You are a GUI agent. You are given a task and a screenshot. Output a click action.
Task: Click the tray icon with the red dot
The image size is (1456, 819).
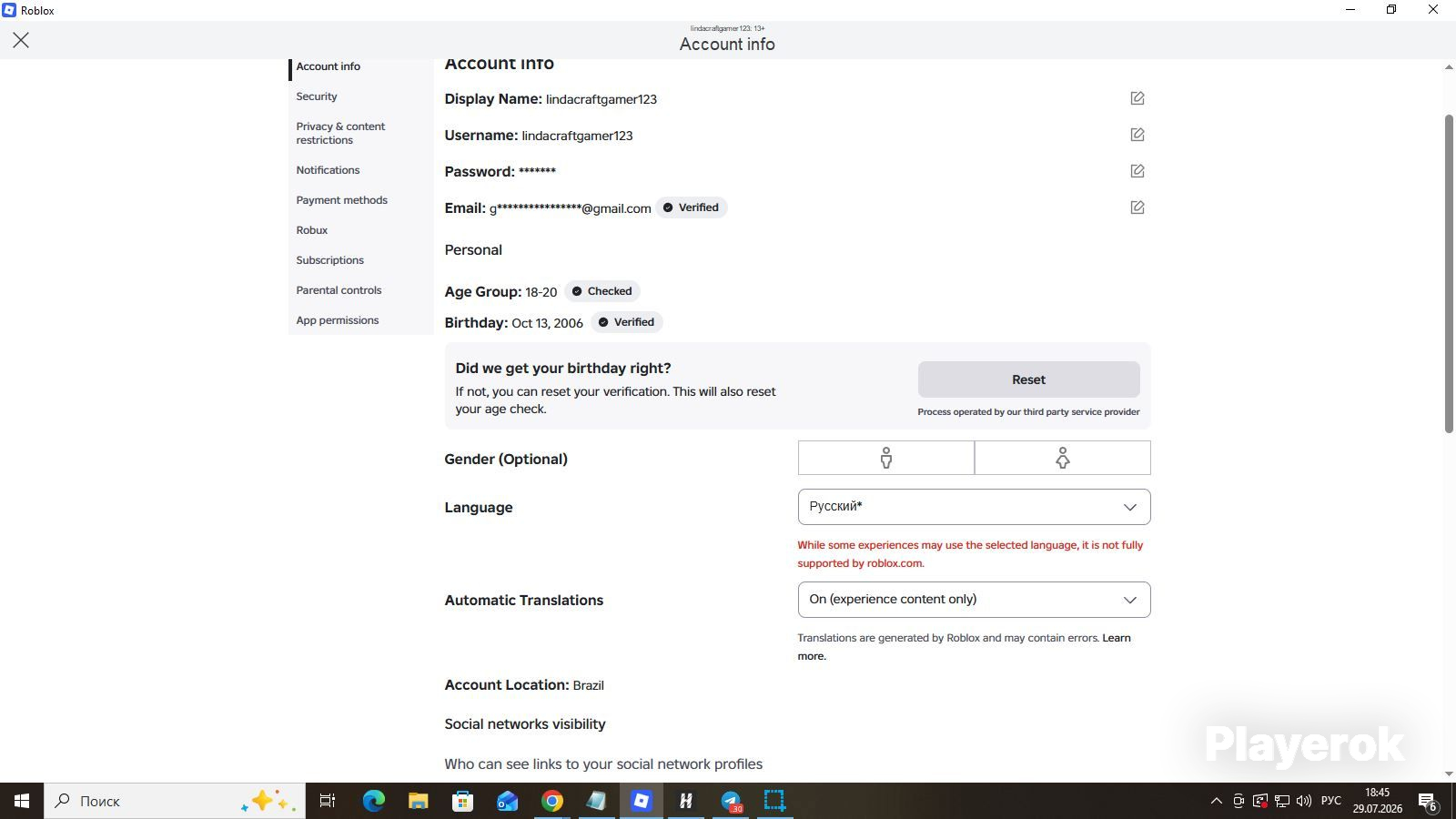coord(1260,801)
